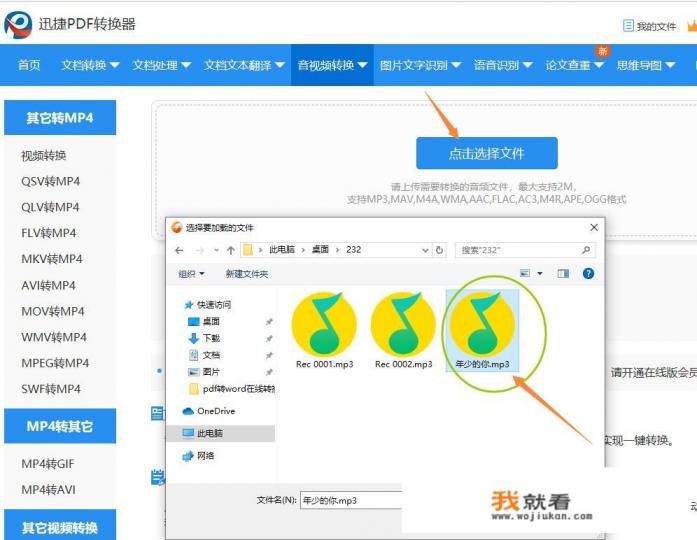Open 其它视频转换 section header

[60, 525]
